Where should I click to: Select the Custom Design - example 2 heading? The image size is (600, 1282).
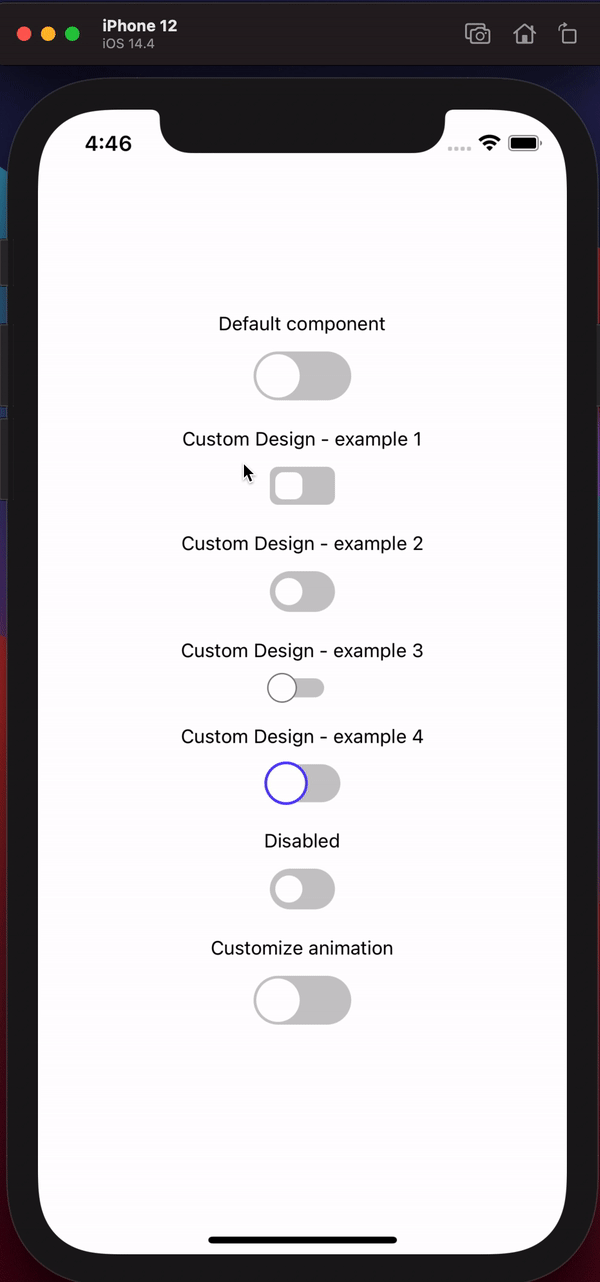point(302,543)
